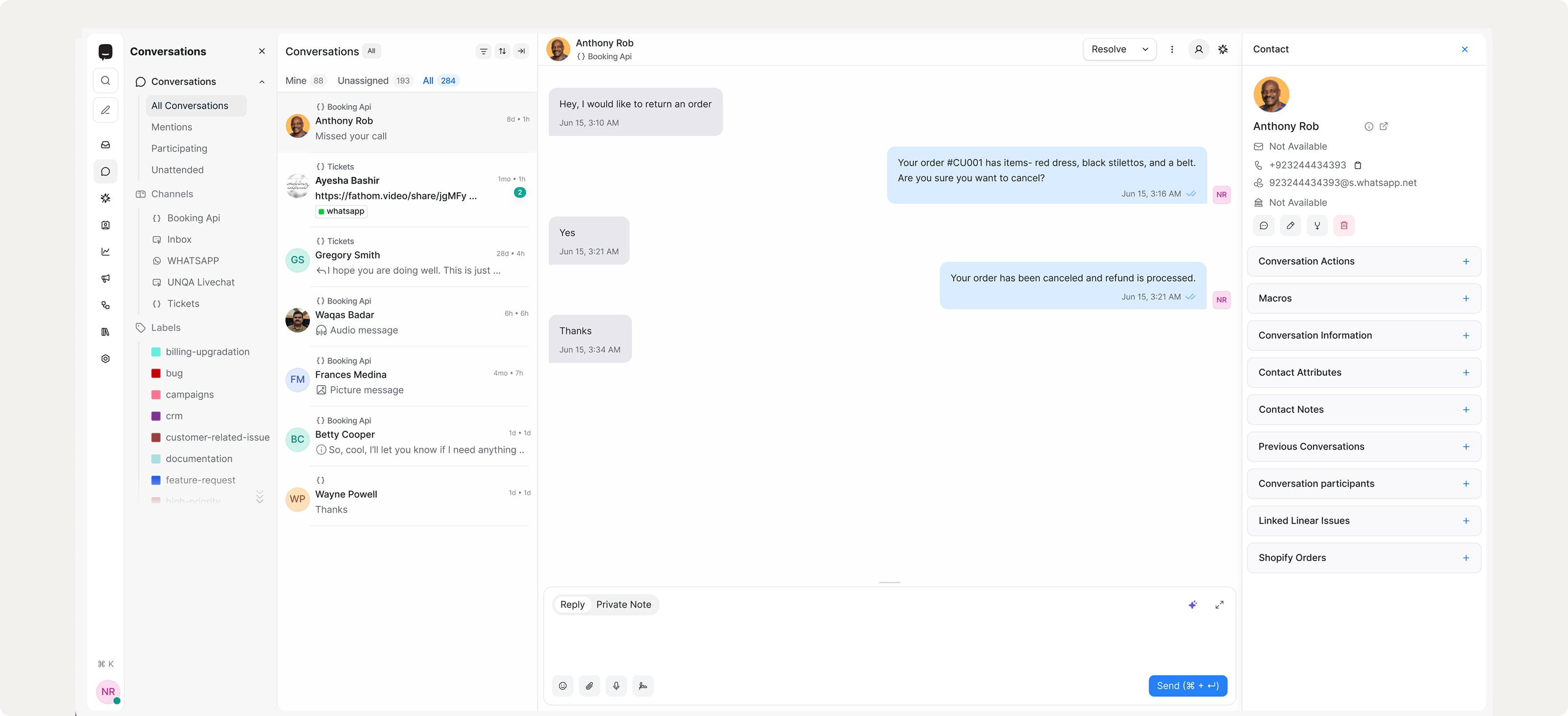Switch to Unassigned tab
This screenshot has height=716, width=1568.
(374, 80)
